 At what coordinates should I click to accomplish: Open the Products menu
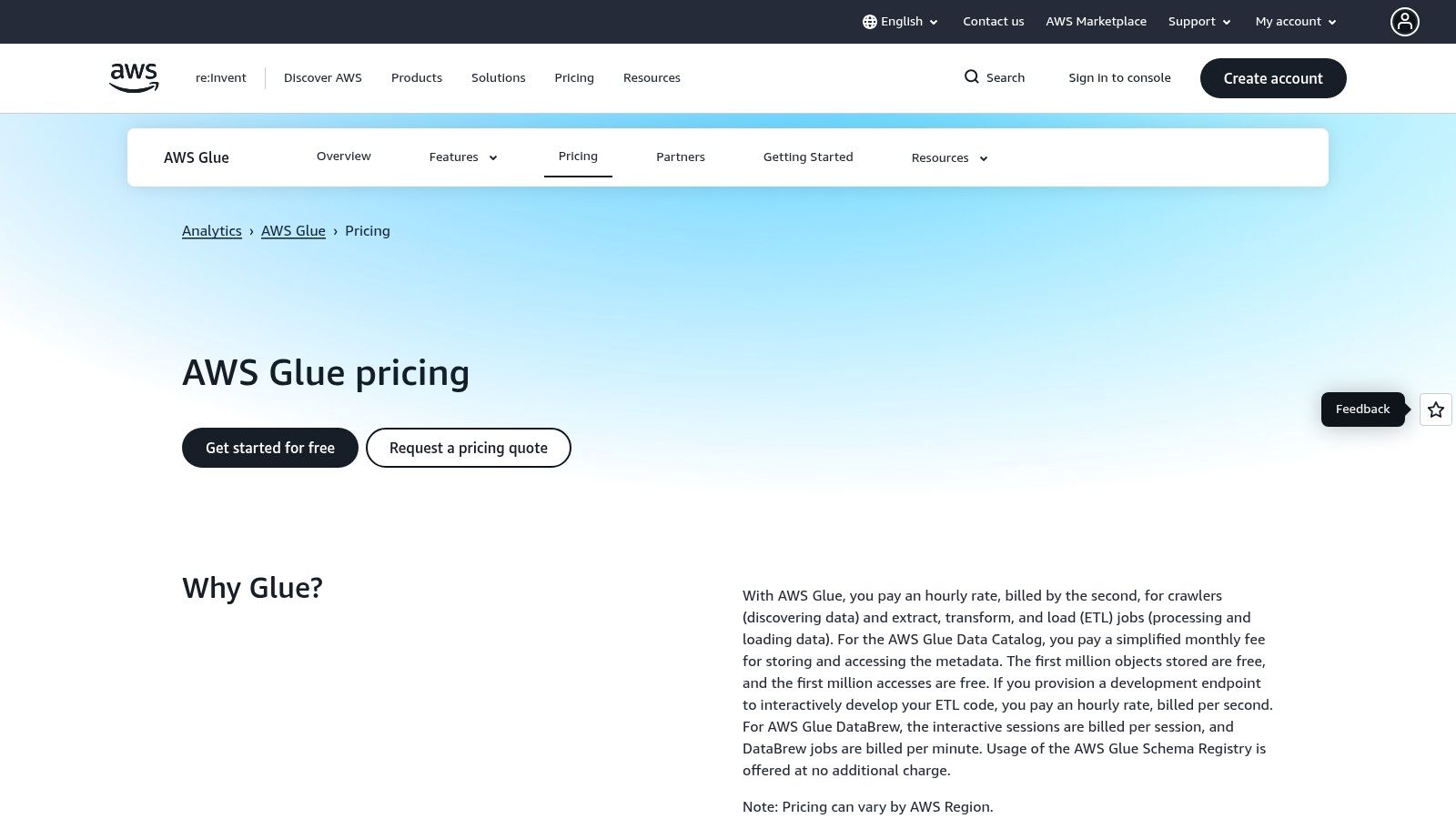(x=417, y=78)
